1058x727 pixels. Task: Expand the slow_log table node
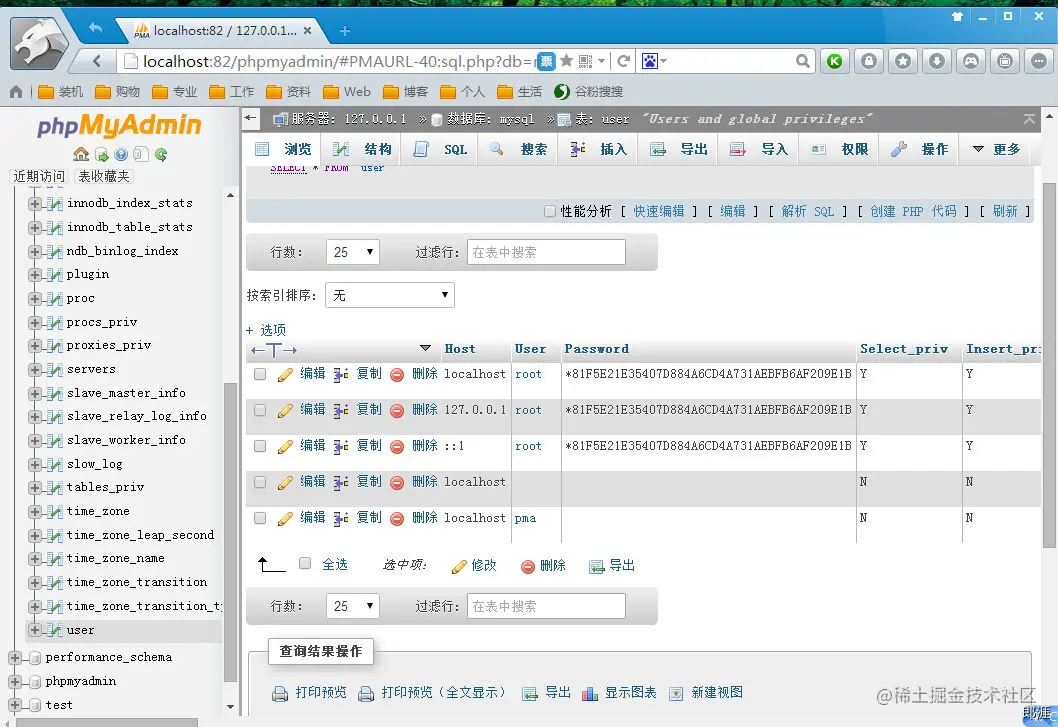(34, 464)
